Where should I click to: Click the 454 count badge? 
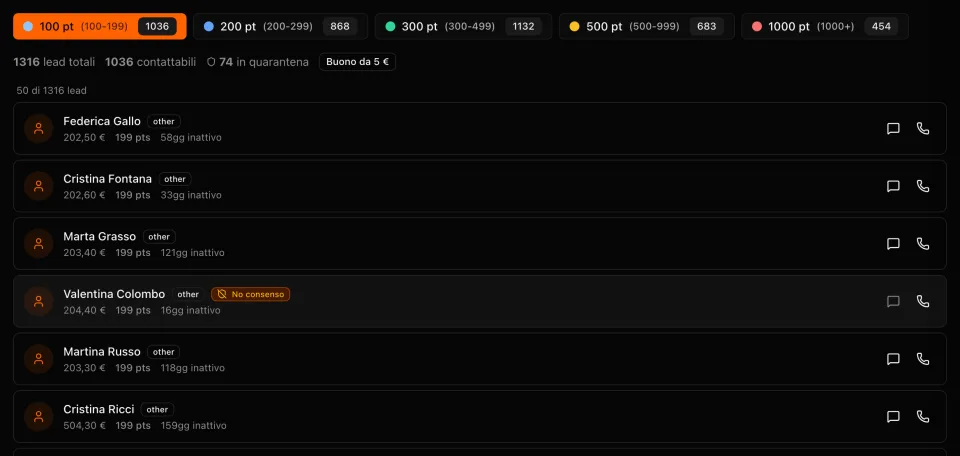pyautogui.click(x=881, y=26)
